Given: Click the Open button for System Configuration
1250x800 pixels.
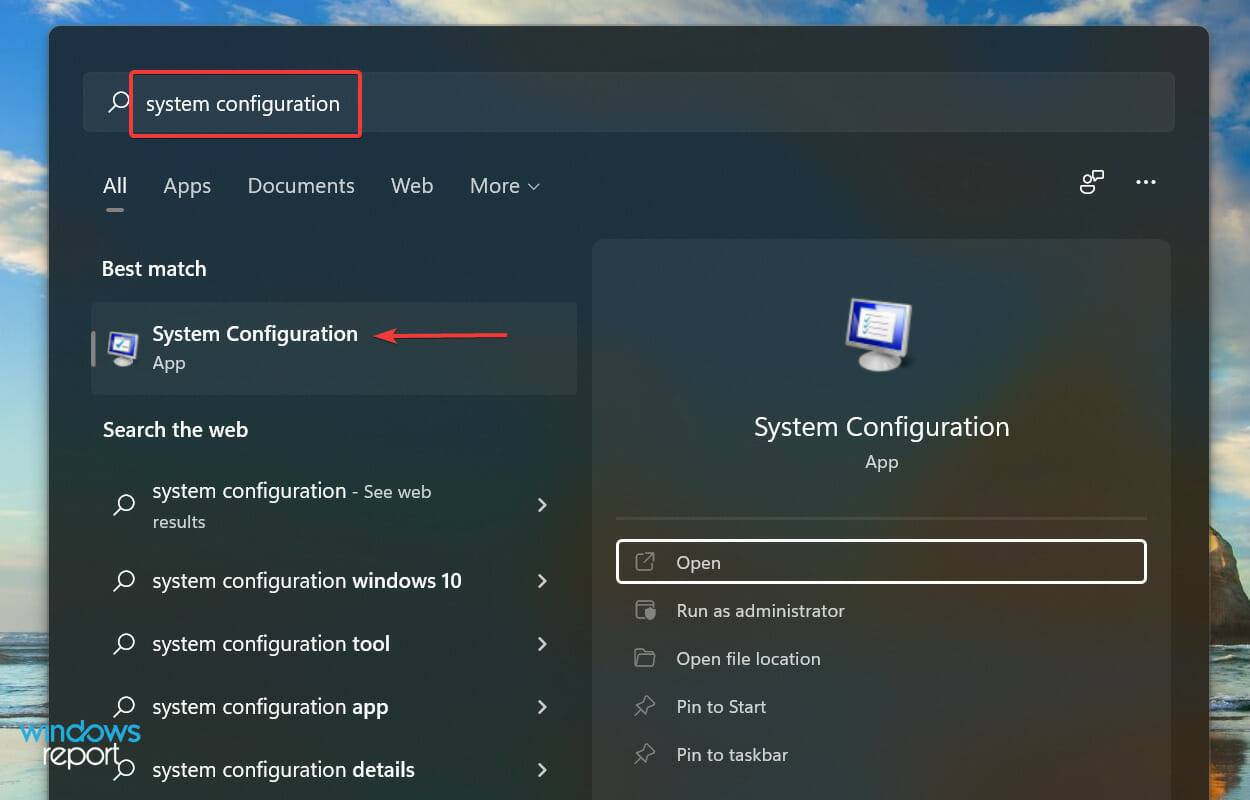Looking at the screenshot, I should coord(881,562).
